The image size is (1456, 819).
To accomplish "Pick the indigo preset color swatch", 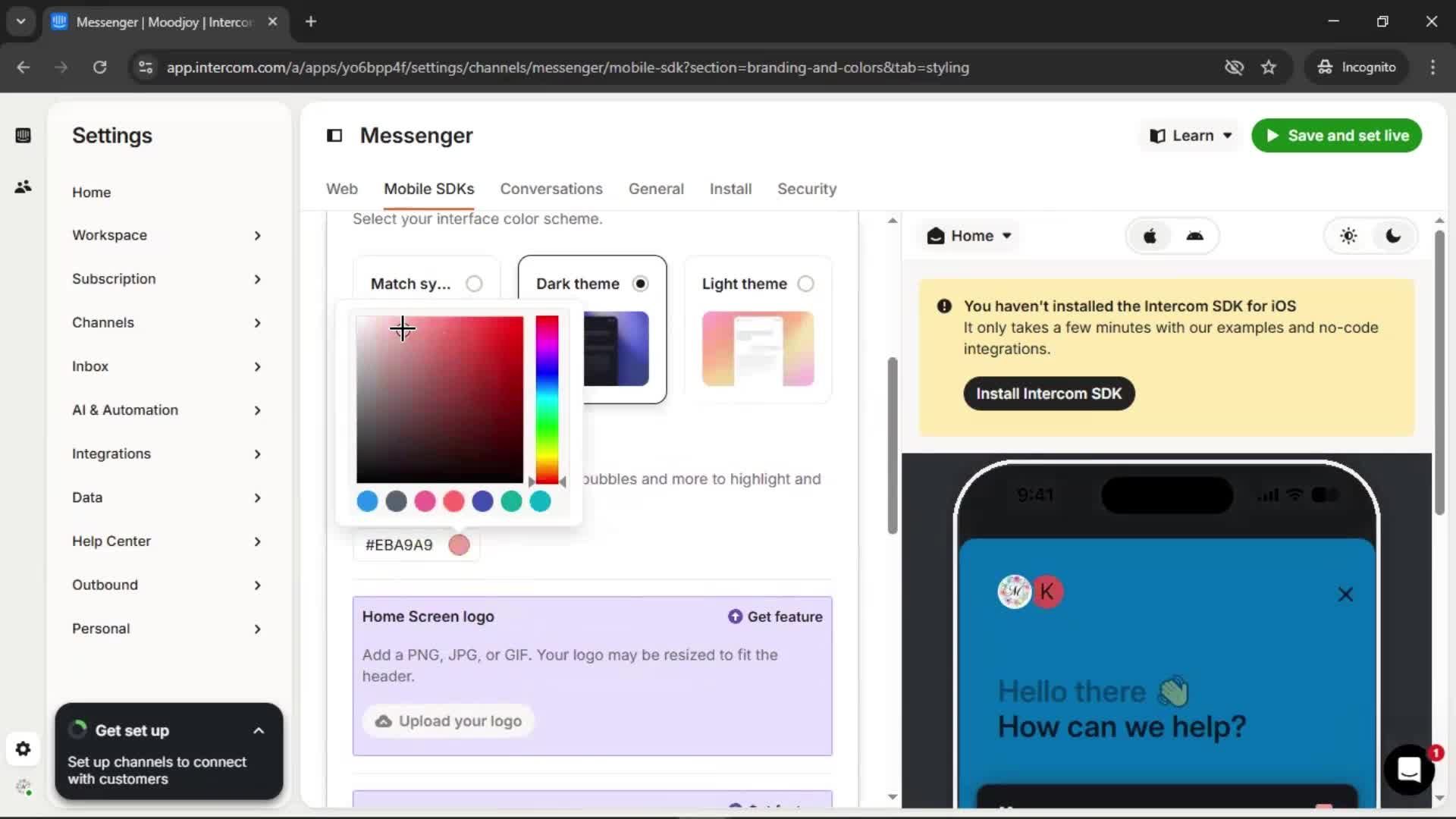I will pos(483,501).
